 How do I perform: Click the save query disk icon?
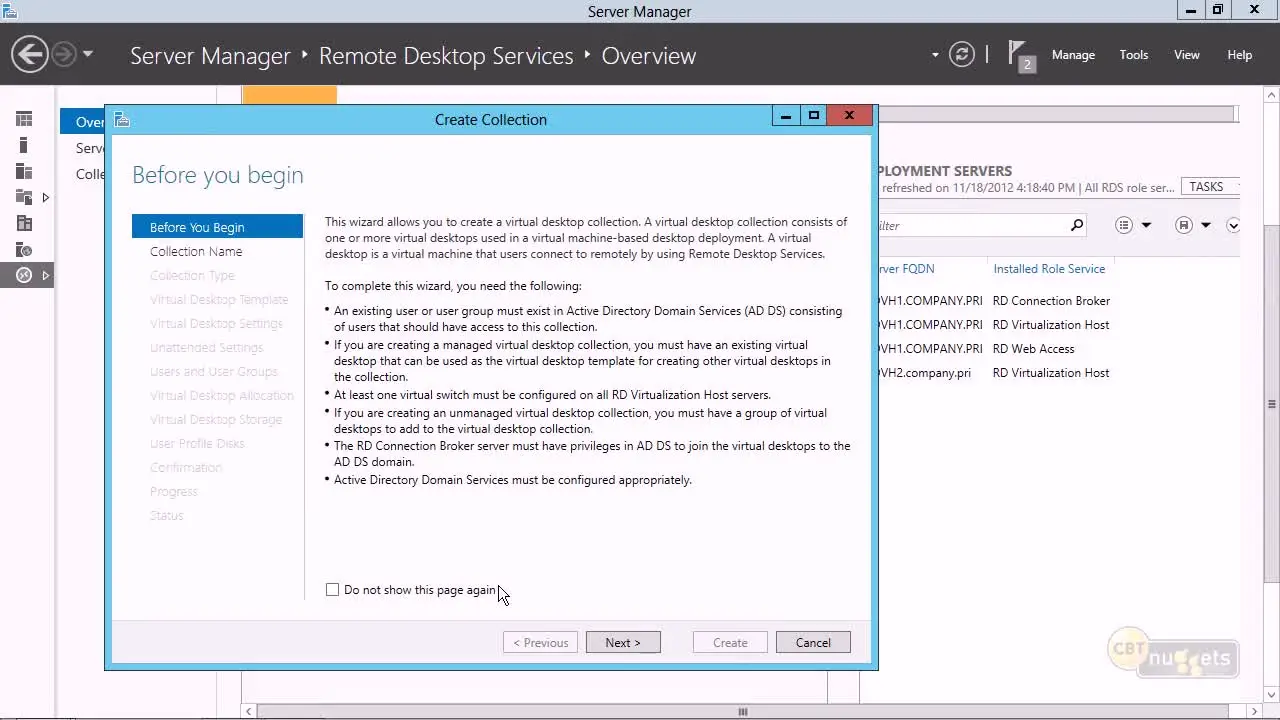(1184, 225)
